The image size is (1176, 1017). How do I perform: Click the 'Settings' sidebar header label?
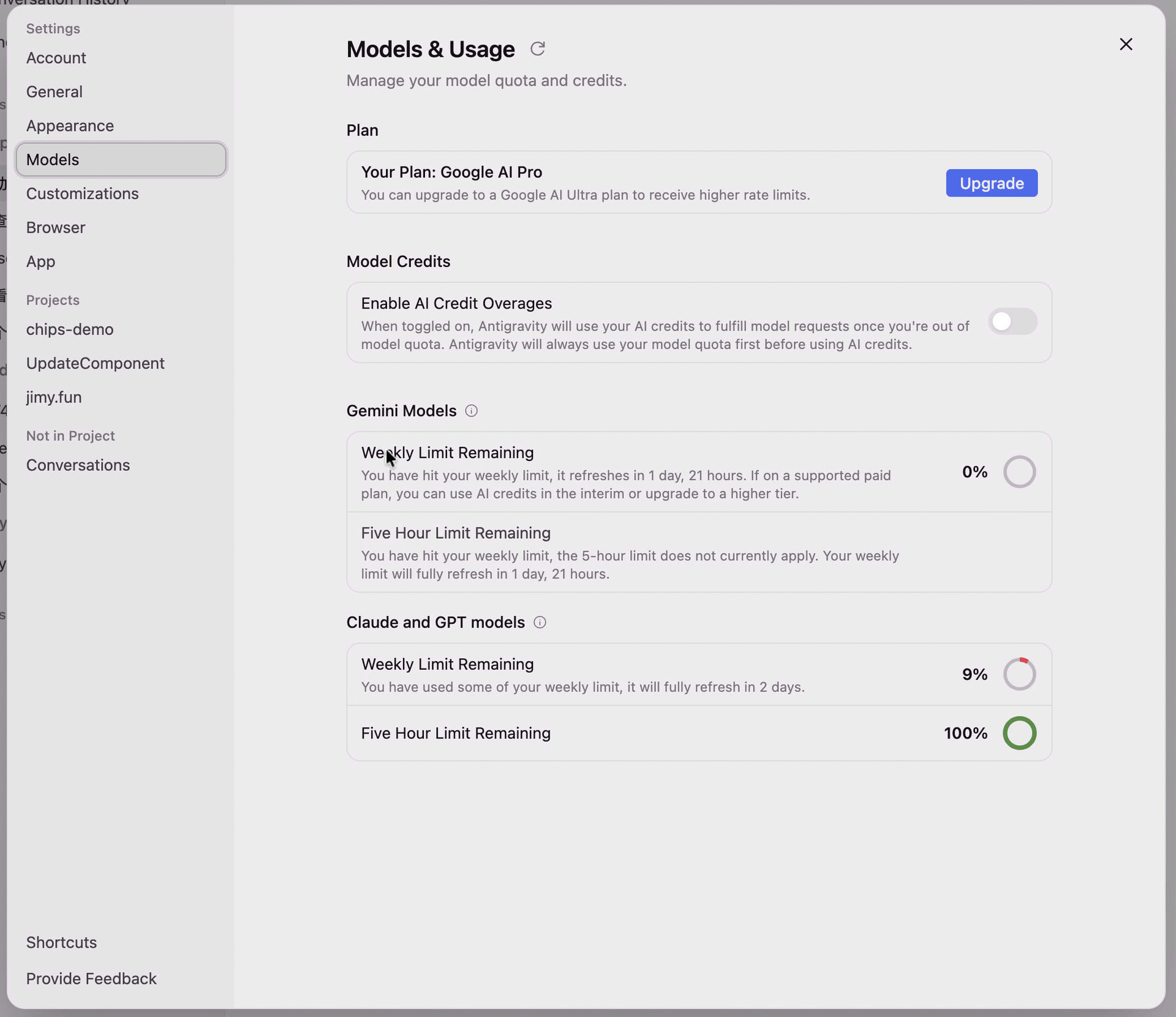[53, 29]
